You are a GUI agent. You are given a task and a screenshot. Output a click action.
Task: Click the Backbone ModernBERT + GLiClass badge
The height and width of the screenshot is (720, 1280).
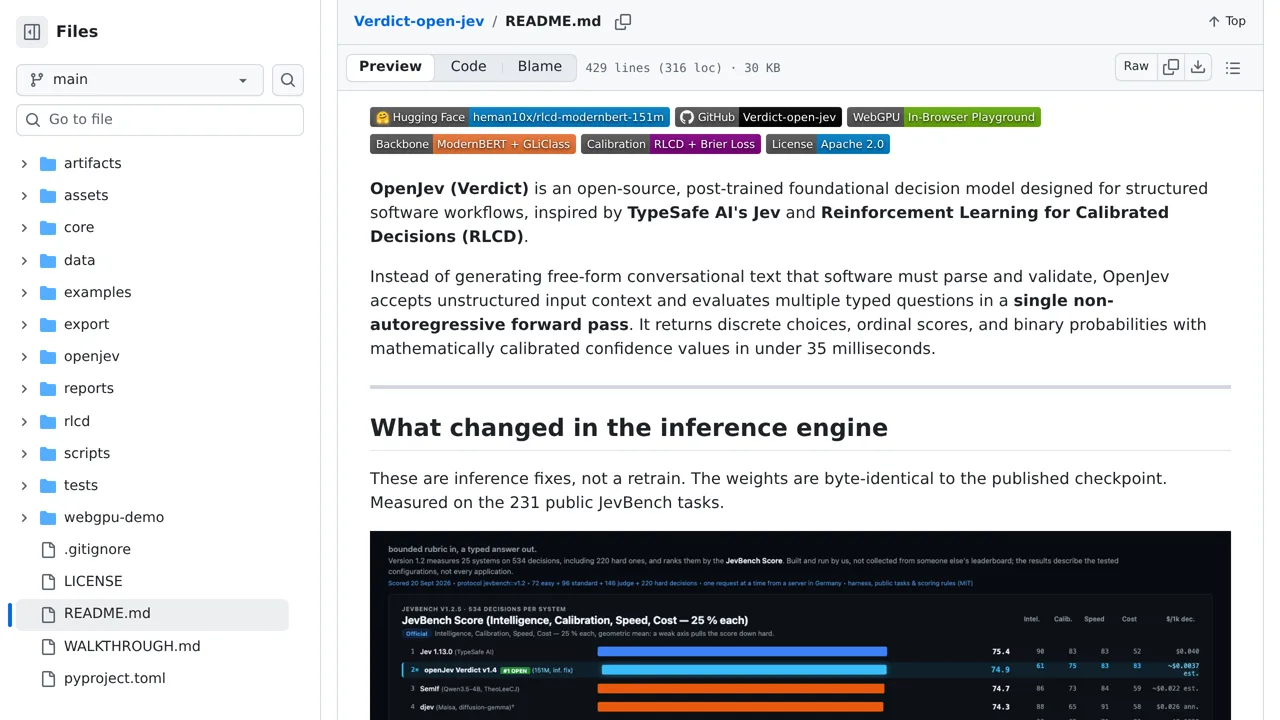(473, 144)
